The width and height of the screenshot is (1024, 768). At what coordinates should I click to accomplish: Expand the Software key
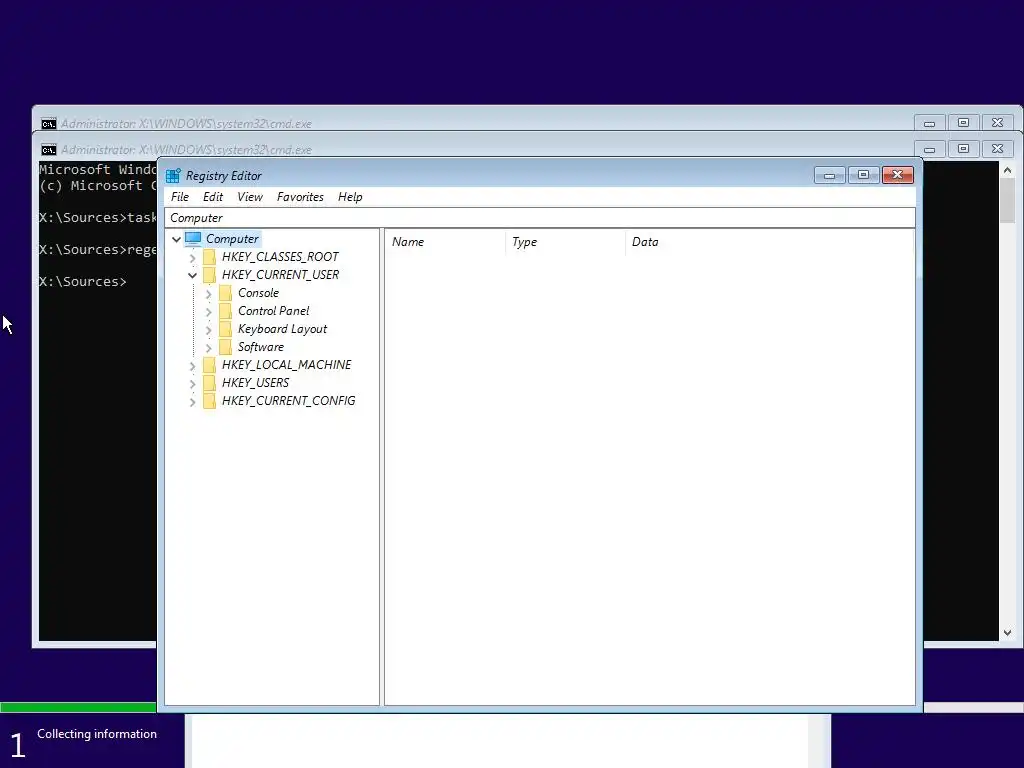point(208,348)
